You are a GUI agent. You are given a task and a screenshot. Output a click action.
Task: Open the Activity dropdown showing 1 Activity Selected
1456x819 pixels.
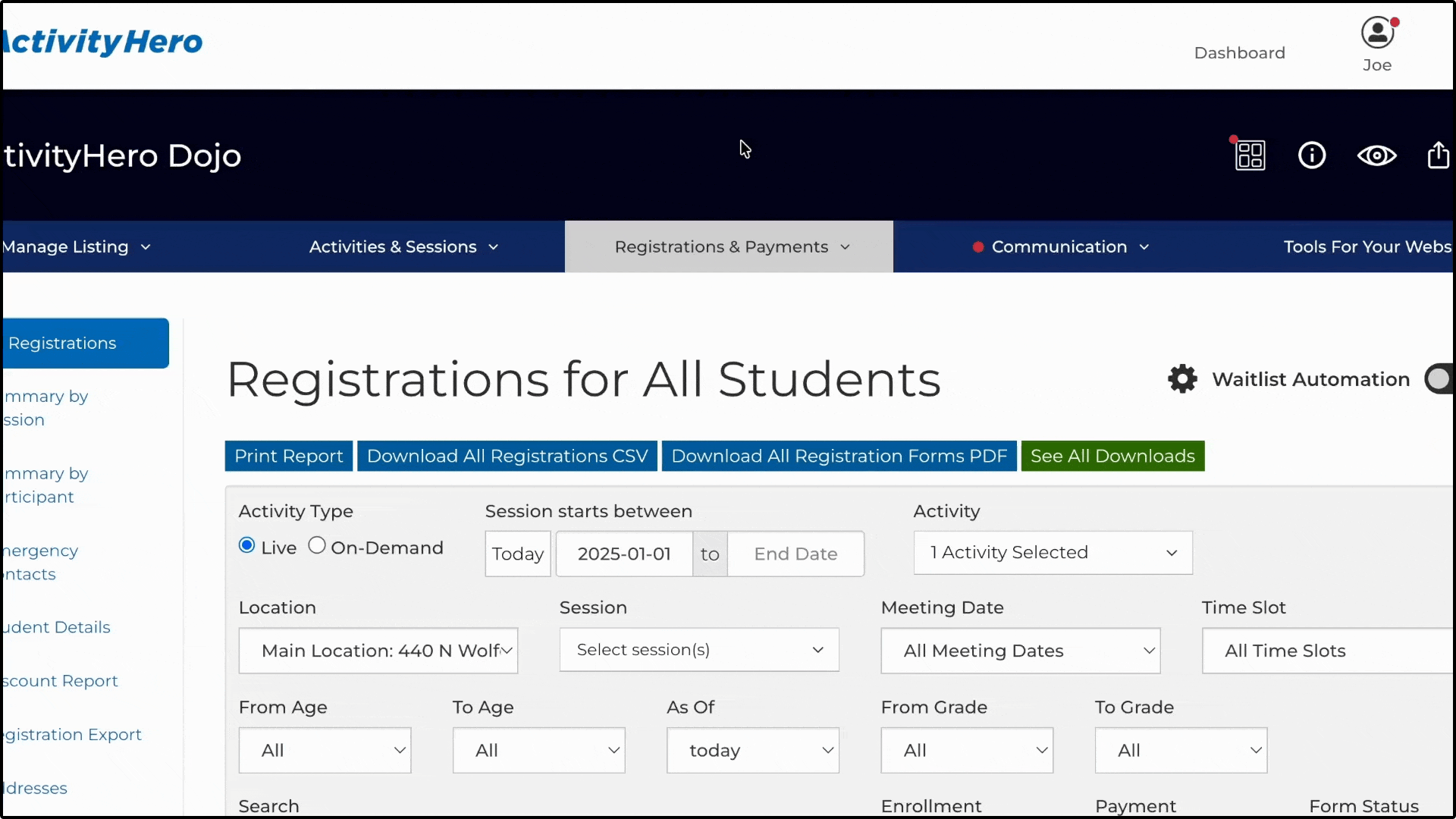click(1053, 553)
